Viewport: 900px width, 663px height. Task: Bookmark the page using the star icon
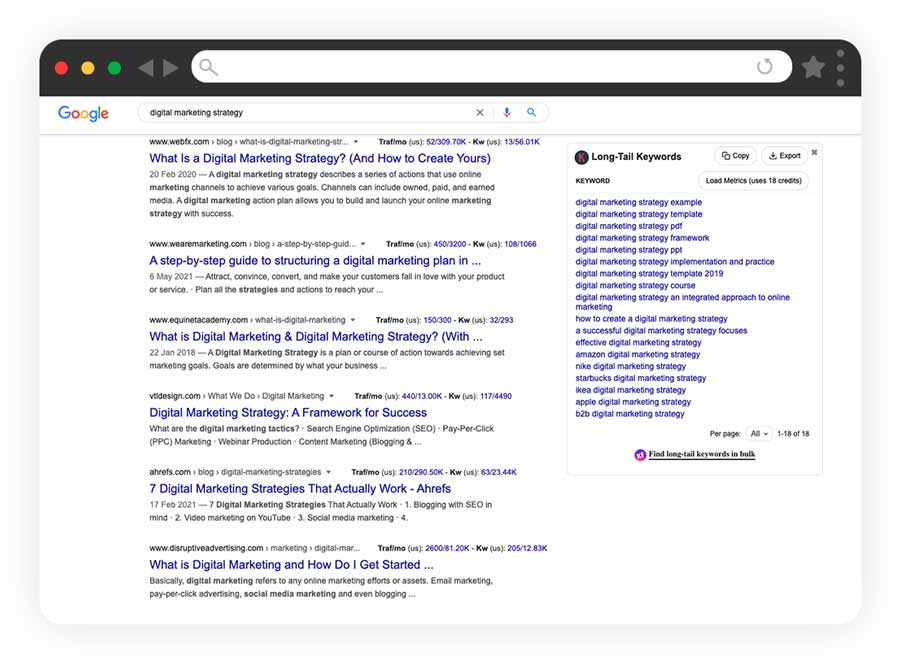click(813, 66)
